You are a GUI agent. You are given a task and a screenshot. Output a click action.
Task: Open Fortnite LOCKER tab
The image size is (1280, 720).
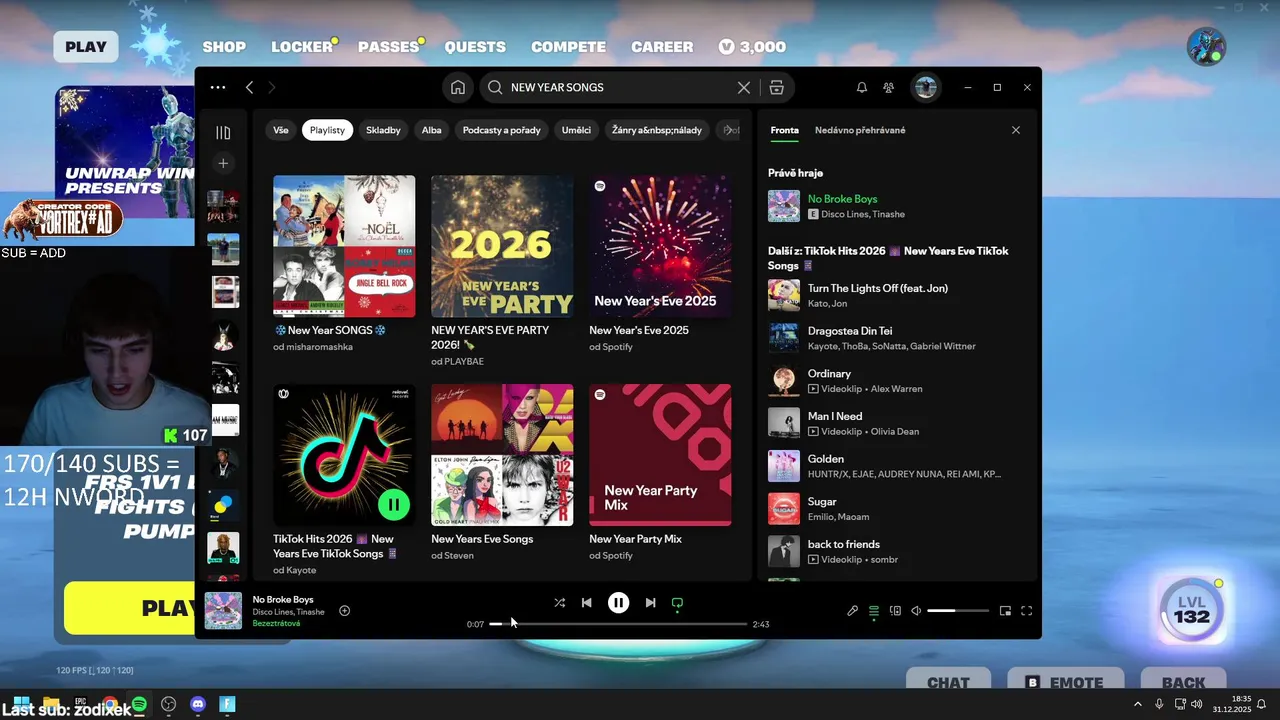[302, 47]
